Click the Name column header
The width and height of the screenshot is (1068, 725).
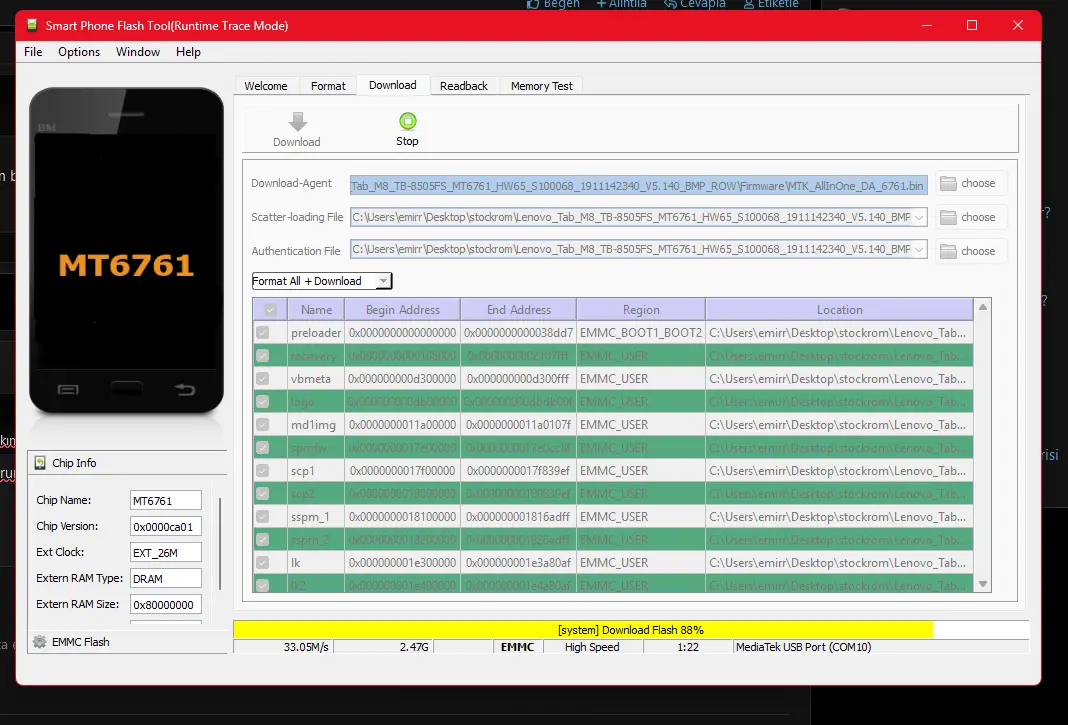[316, 309]
